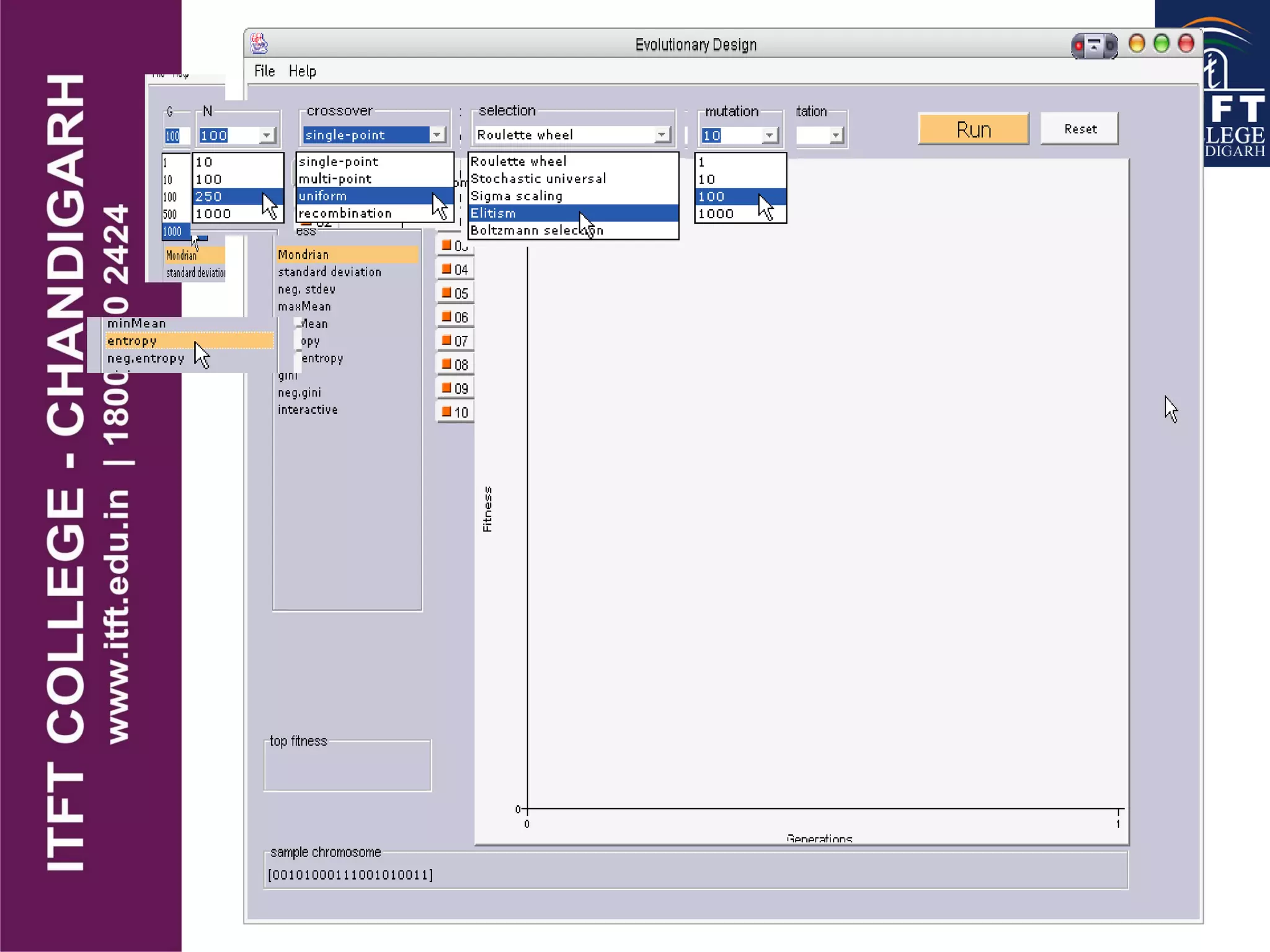
Task: Toggle the 05 individual button
Action: point(456,293)
